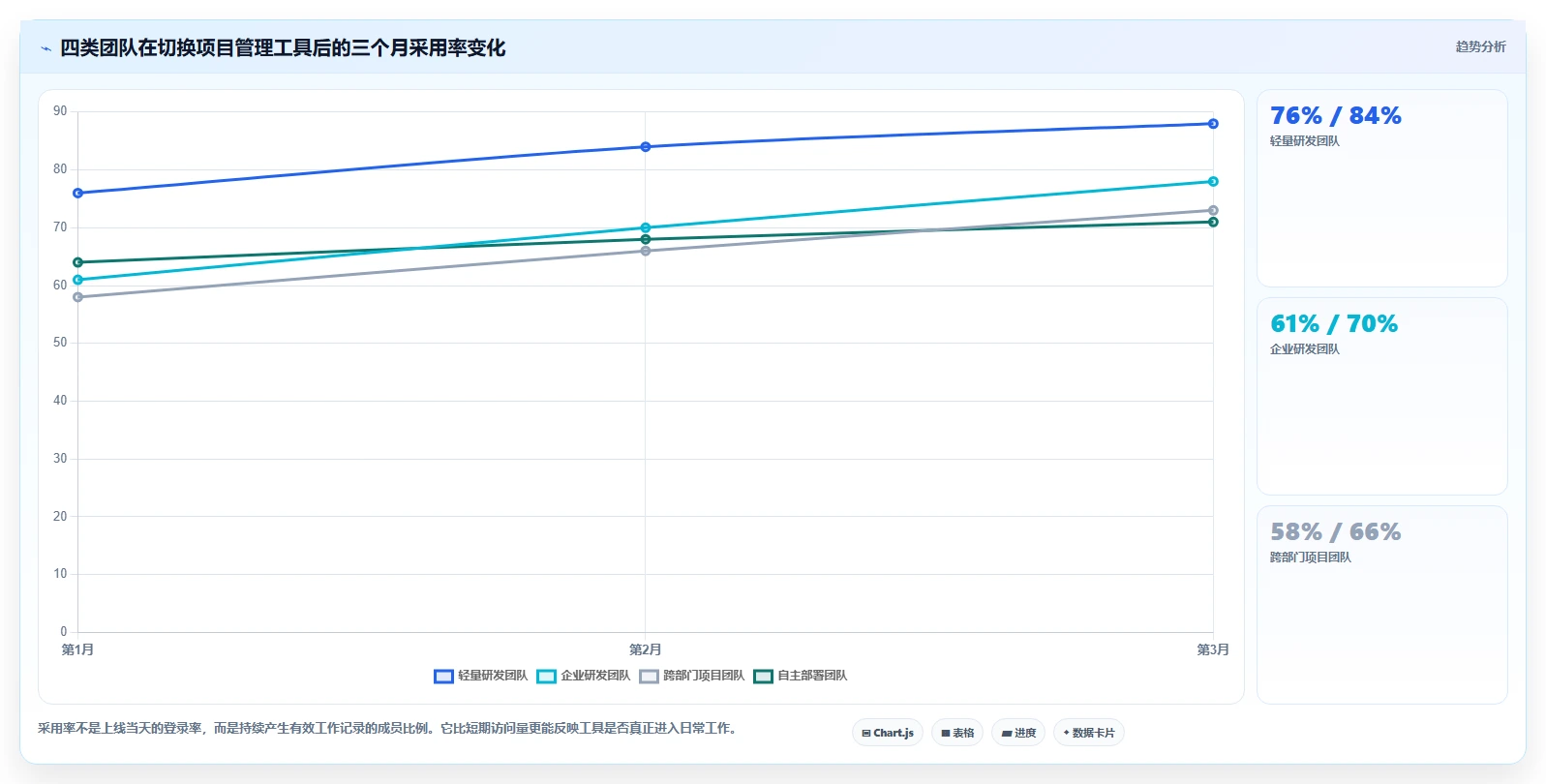
Task: Click the Chart.js chip
Action: [888, 733]
